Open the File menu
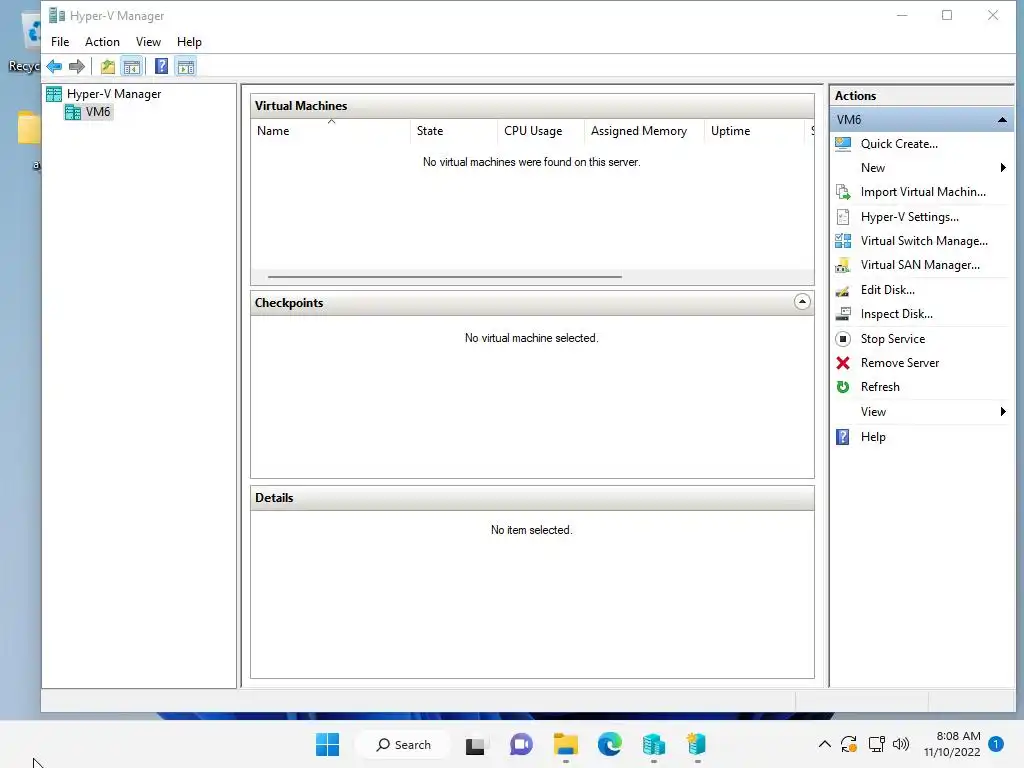The width and height of the screenshot is (1024, 768). coord(60,42)
